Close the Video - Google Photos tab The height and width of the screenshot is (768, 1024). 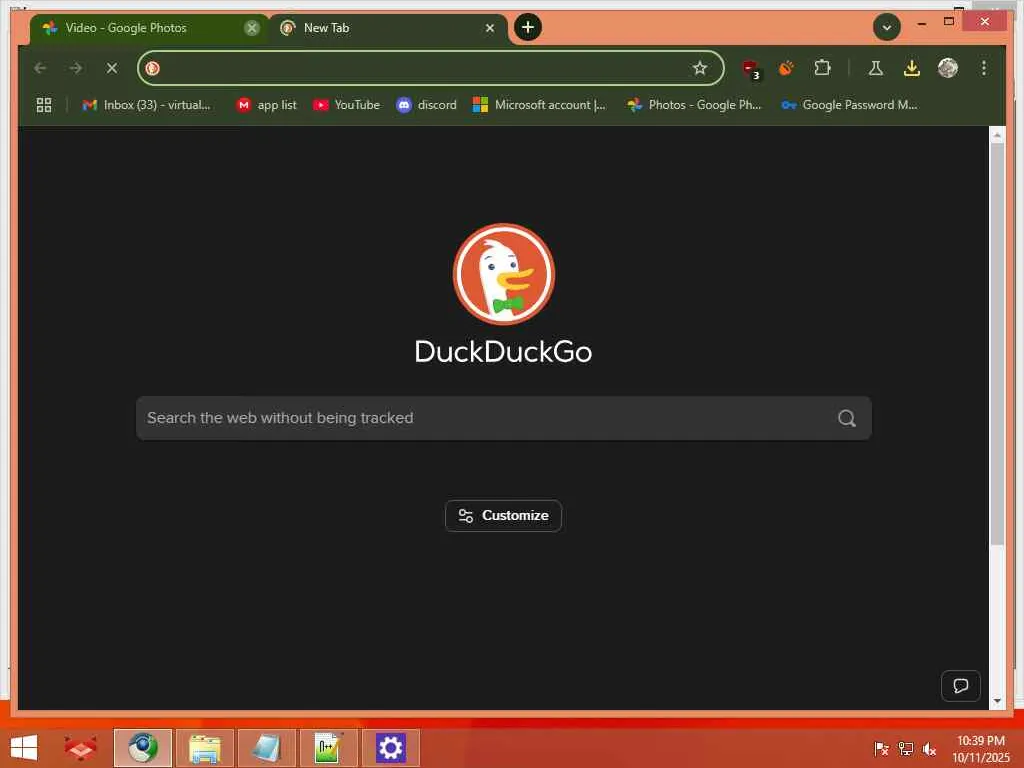tap(252, 28)
